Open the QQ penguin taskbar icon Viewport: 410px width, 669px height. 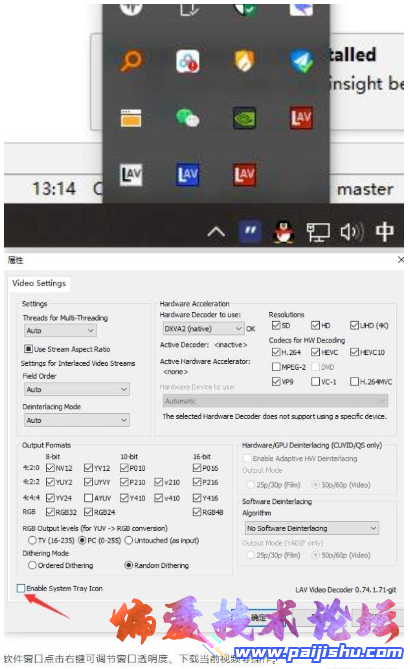pos(284,232)
